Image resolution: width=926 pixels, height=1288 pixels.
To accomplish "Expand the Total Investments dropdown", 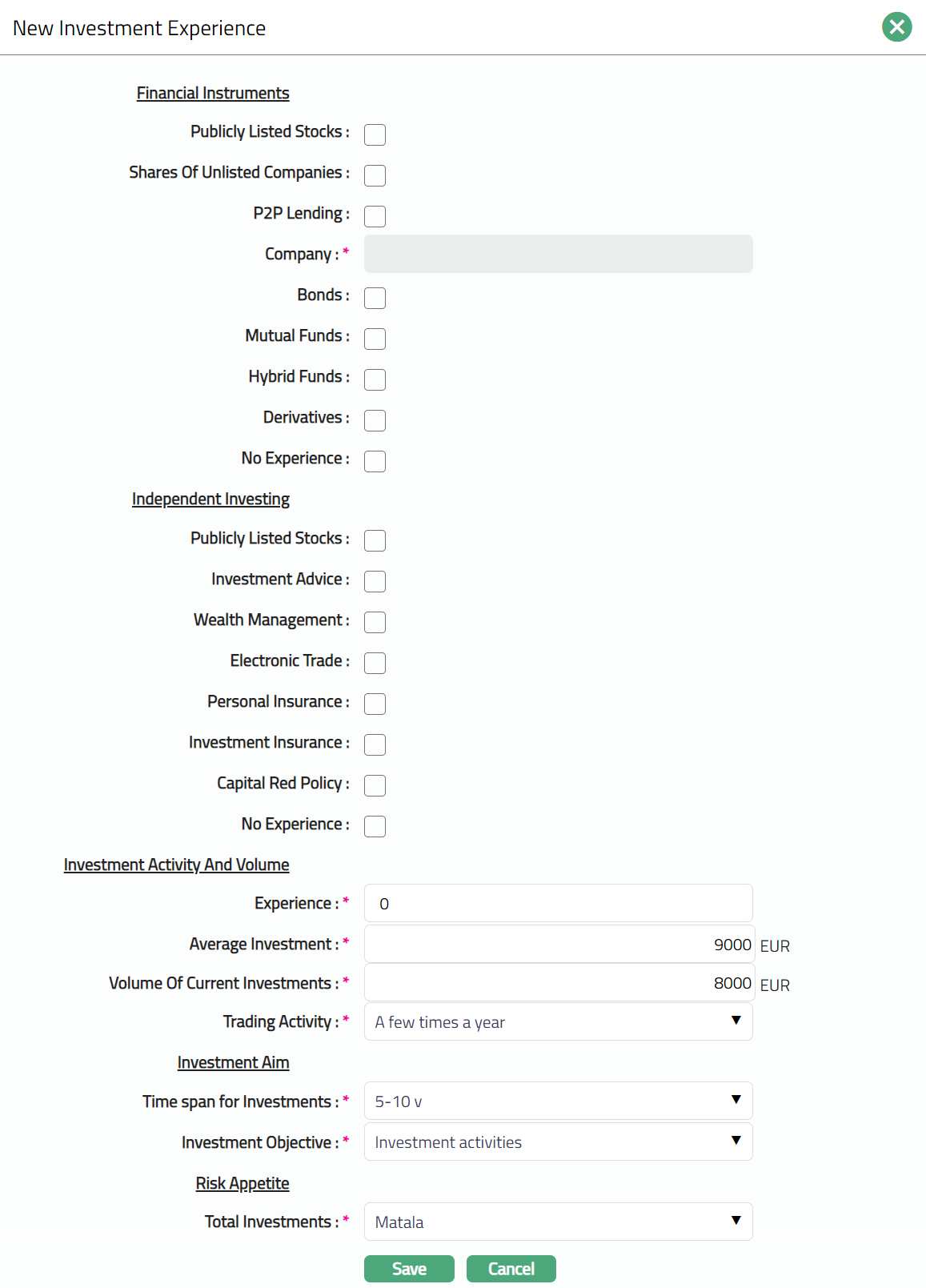I will (x=558, y=1222).
